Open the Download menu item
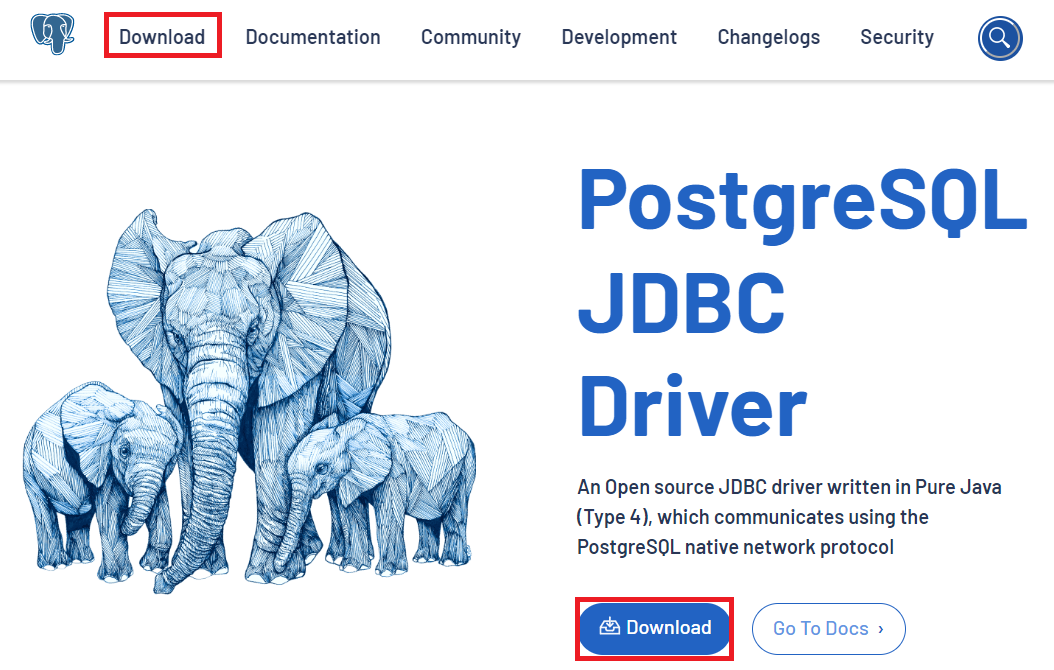This screenshot has width=1054, height=670. tap(162, 36)
